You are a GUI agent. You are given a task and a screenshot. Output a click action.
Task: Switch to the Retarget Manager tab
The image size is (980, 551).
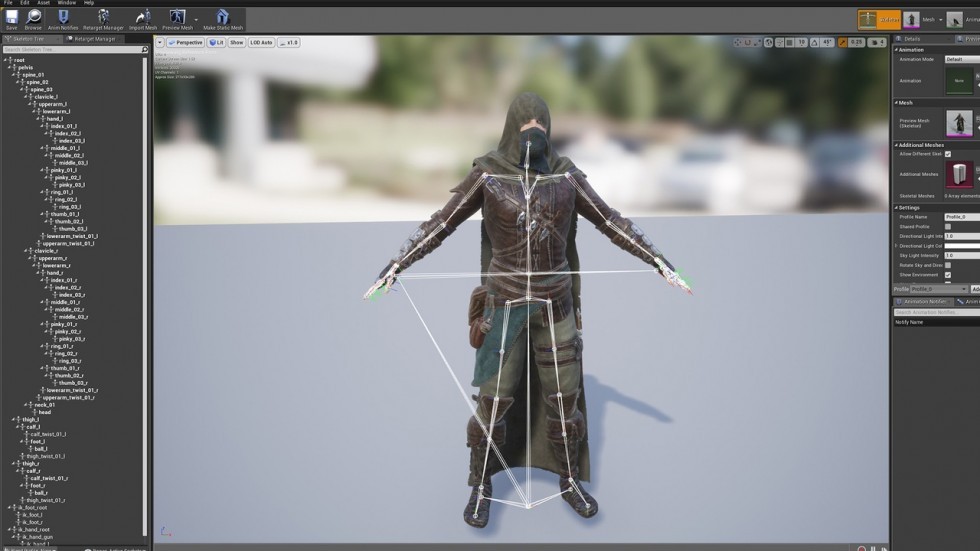(94, 39)
